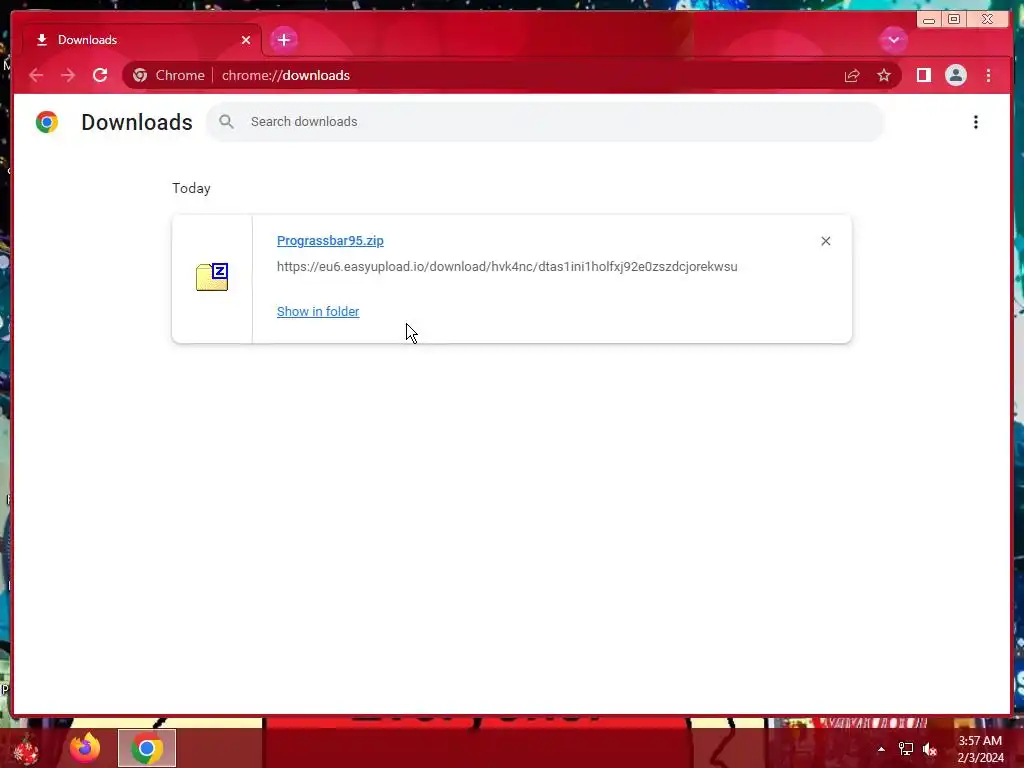Reload the Downloads page
The height and width of the screenshot is (768, 1024).
[x=100, y=75]
